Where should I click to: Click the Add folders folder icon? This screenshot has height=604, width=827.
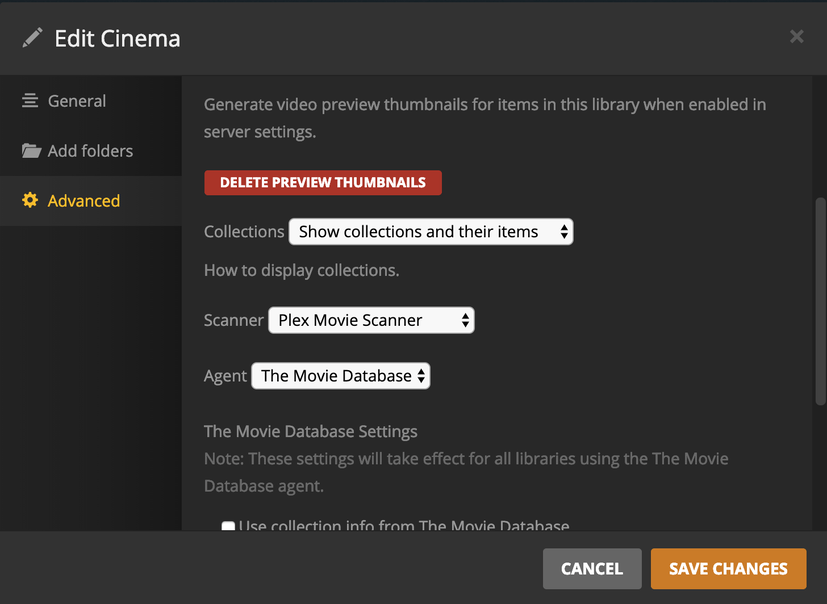point(31,151)
